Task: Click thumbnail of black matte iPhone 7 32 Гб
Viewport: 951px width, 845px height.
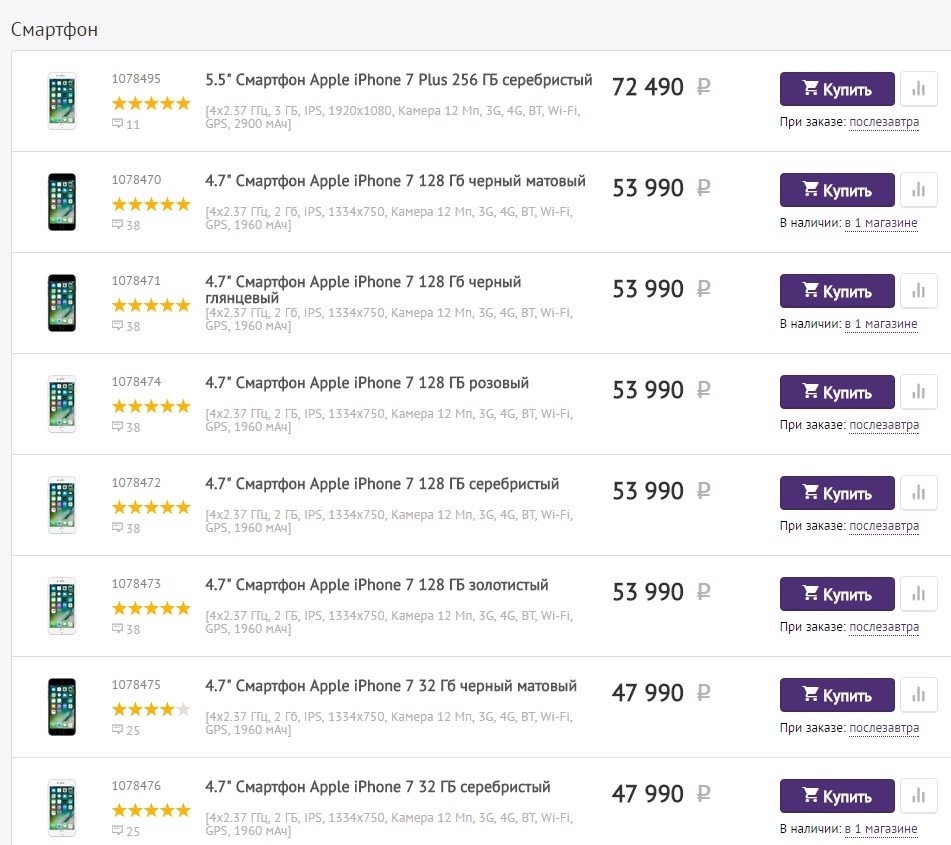Action: click(x=62, y=706)
